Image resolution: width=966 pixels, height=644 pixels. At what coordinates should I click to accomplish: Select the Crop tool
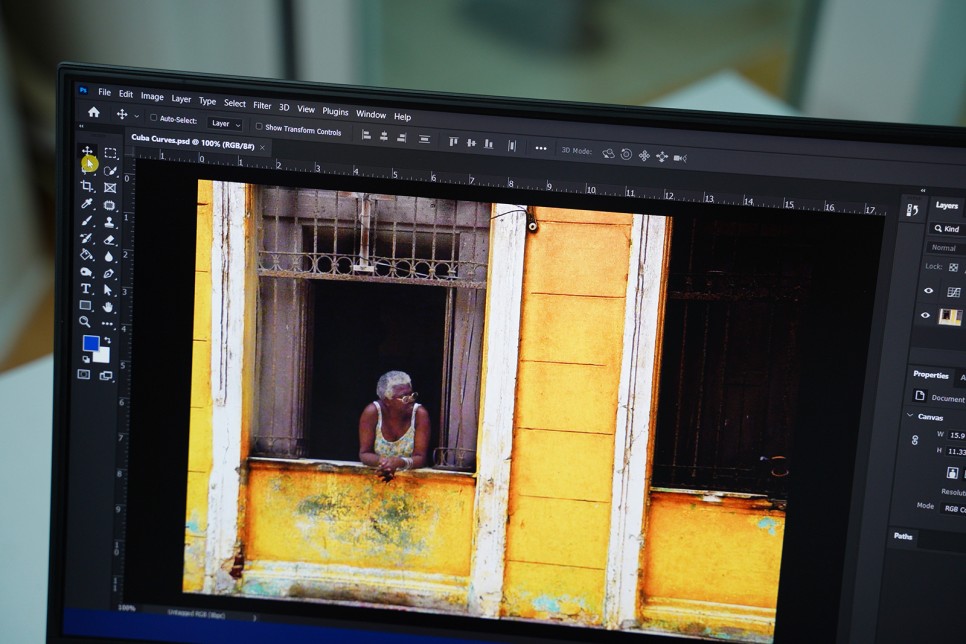point(87,185)
